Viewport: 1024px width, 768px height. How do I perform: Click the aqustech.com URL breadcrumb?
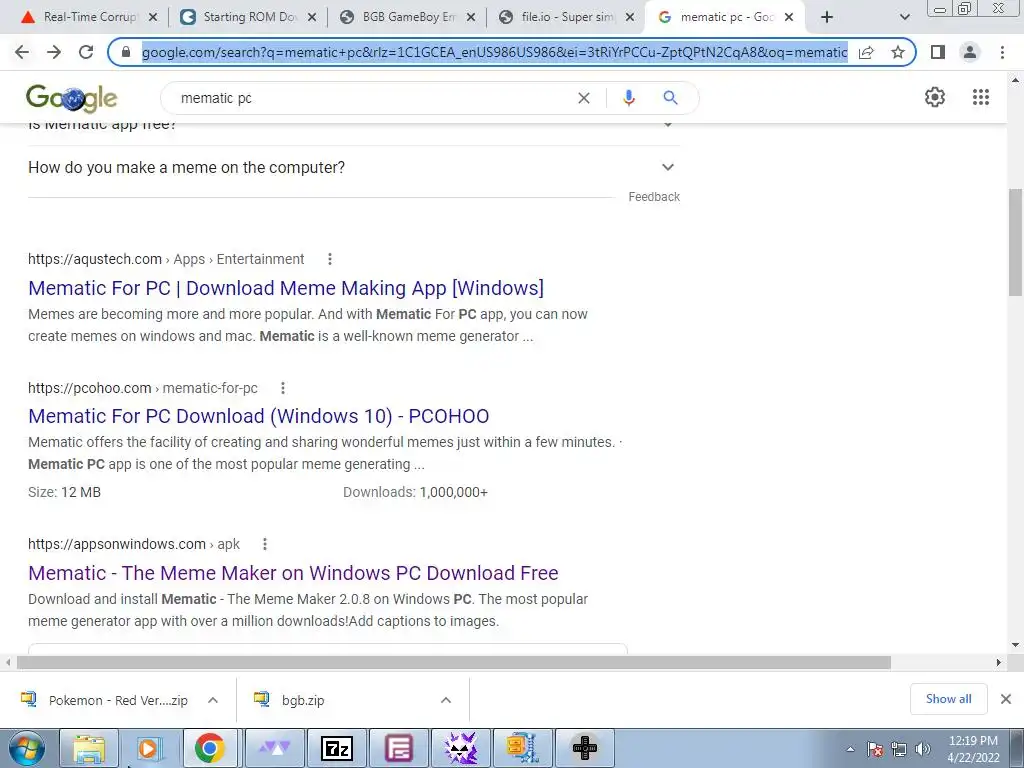click(166, 259)
